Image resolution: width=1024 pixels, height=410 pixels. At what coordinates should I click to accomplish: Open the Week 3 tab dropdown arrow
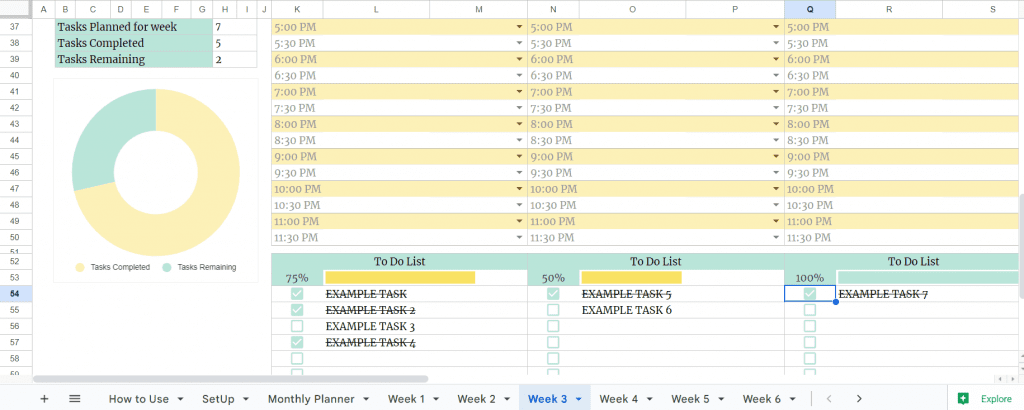coord(579,399)
